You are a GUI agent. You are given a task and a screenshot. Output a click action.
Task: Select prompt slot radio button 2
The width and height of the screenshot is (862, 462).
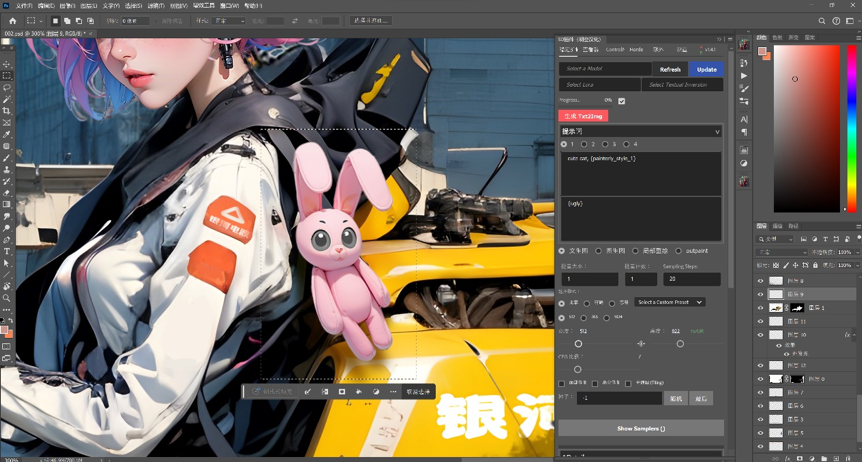(x=584, y=144)
